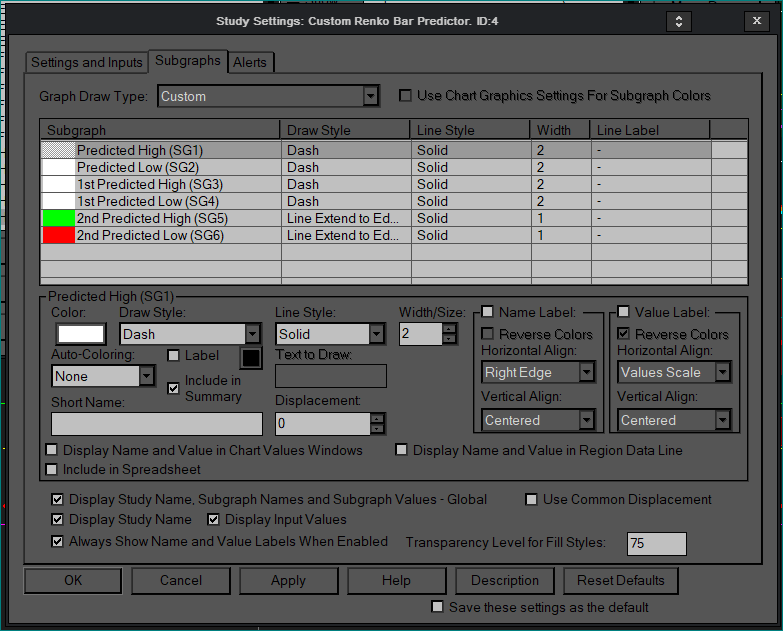Open the white Color picker for Predicted High
783x631 pixels.
click(x=82, y=334)
